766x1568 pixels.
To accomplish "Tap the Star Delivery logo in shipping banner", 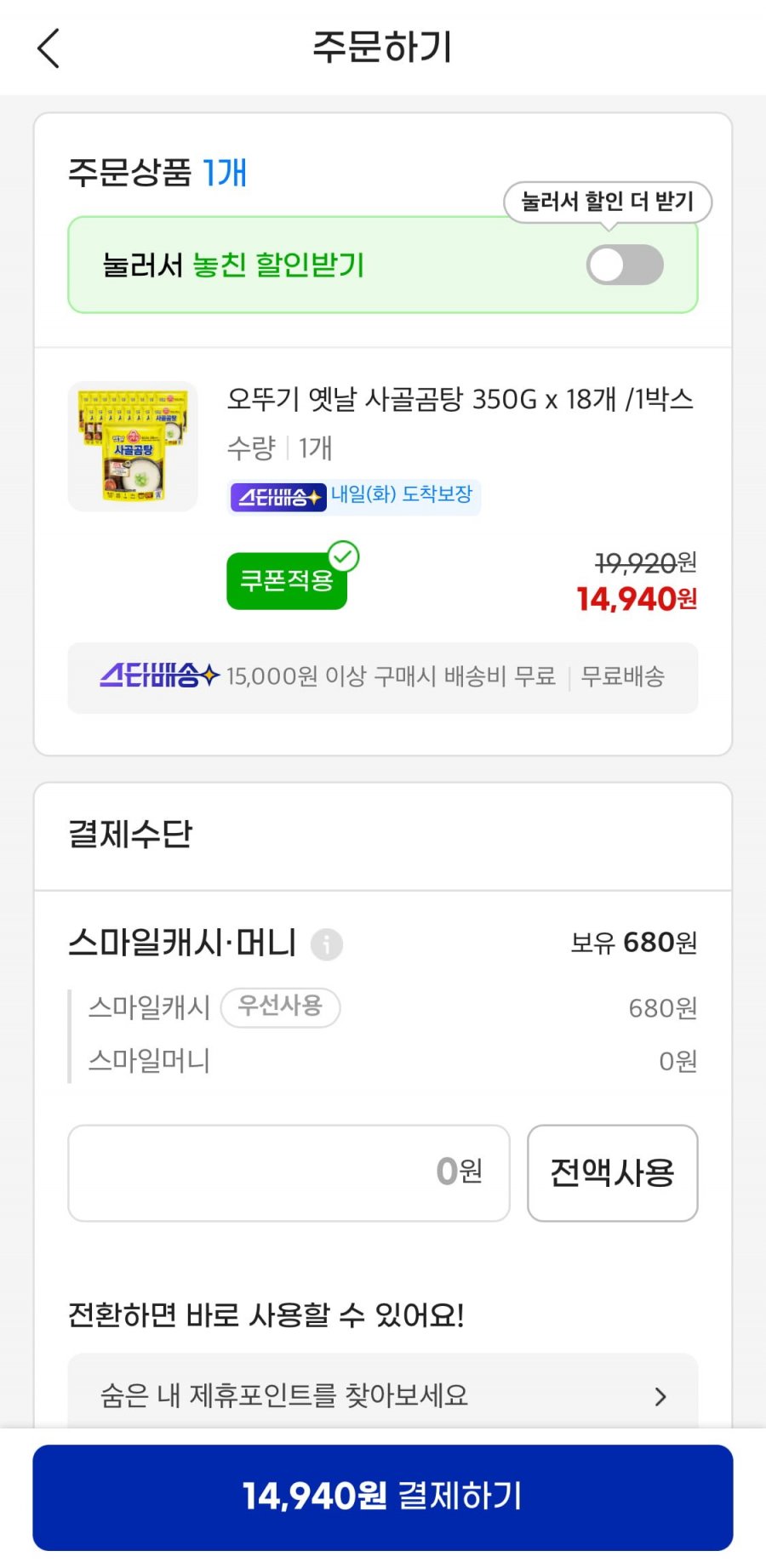I will pos(159,676).
